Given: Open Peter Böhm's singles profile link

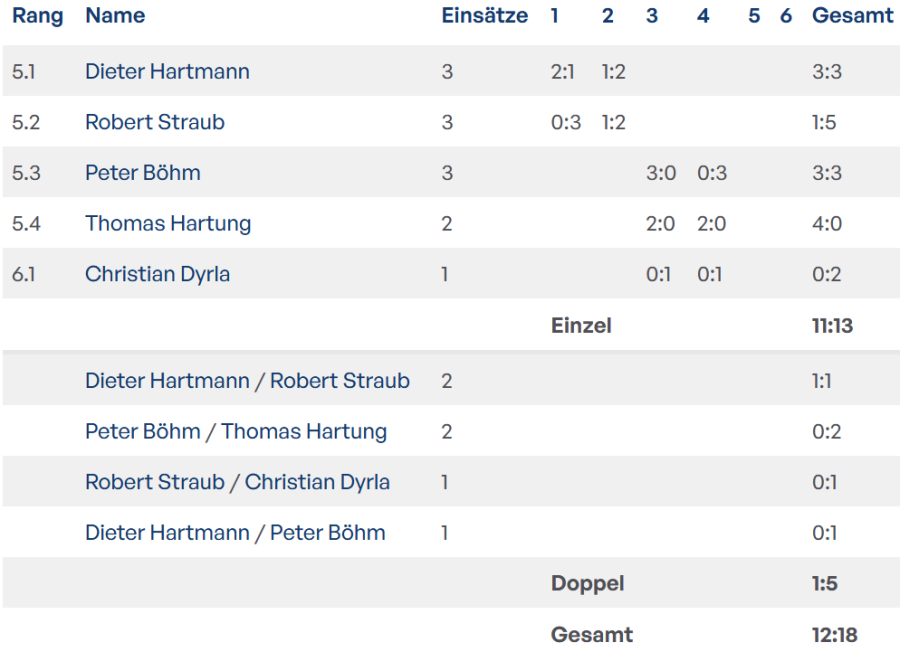Looking at the screenshot, I should (x=143, y=173).
